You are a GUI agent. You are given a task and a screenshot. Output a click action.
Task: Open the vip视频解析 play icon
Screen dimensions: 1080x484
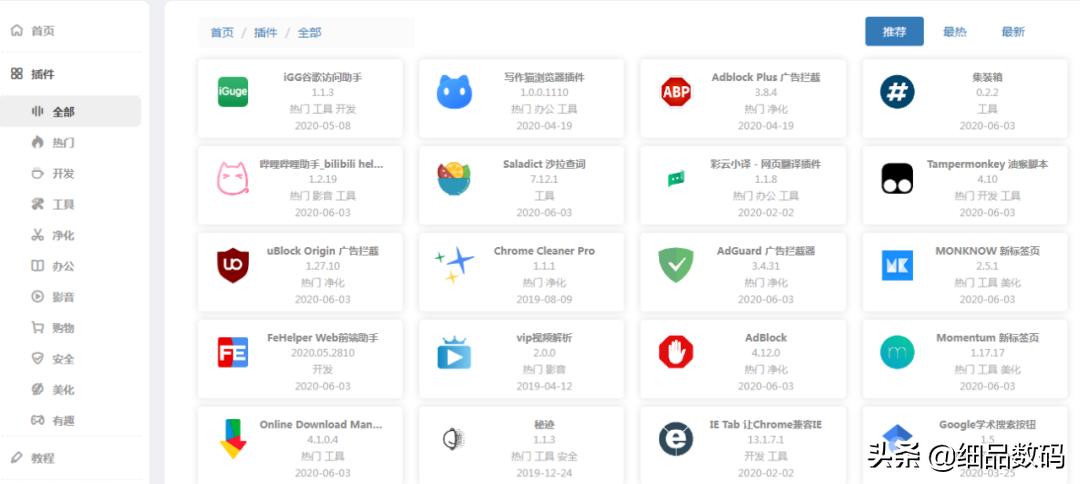pos(454,353)
